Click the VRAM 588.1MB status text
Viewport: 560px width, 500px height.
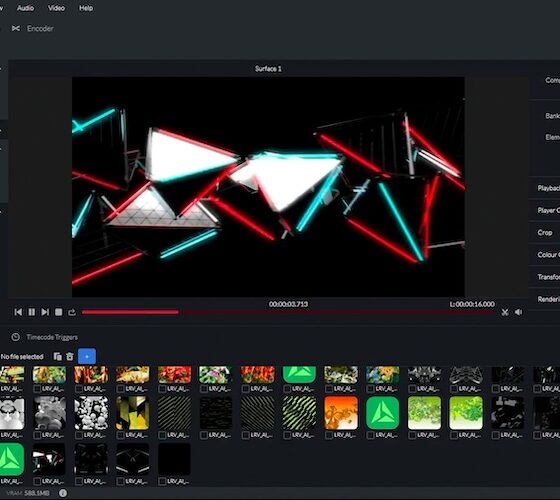pyautogui.click(x=28, y=493)
